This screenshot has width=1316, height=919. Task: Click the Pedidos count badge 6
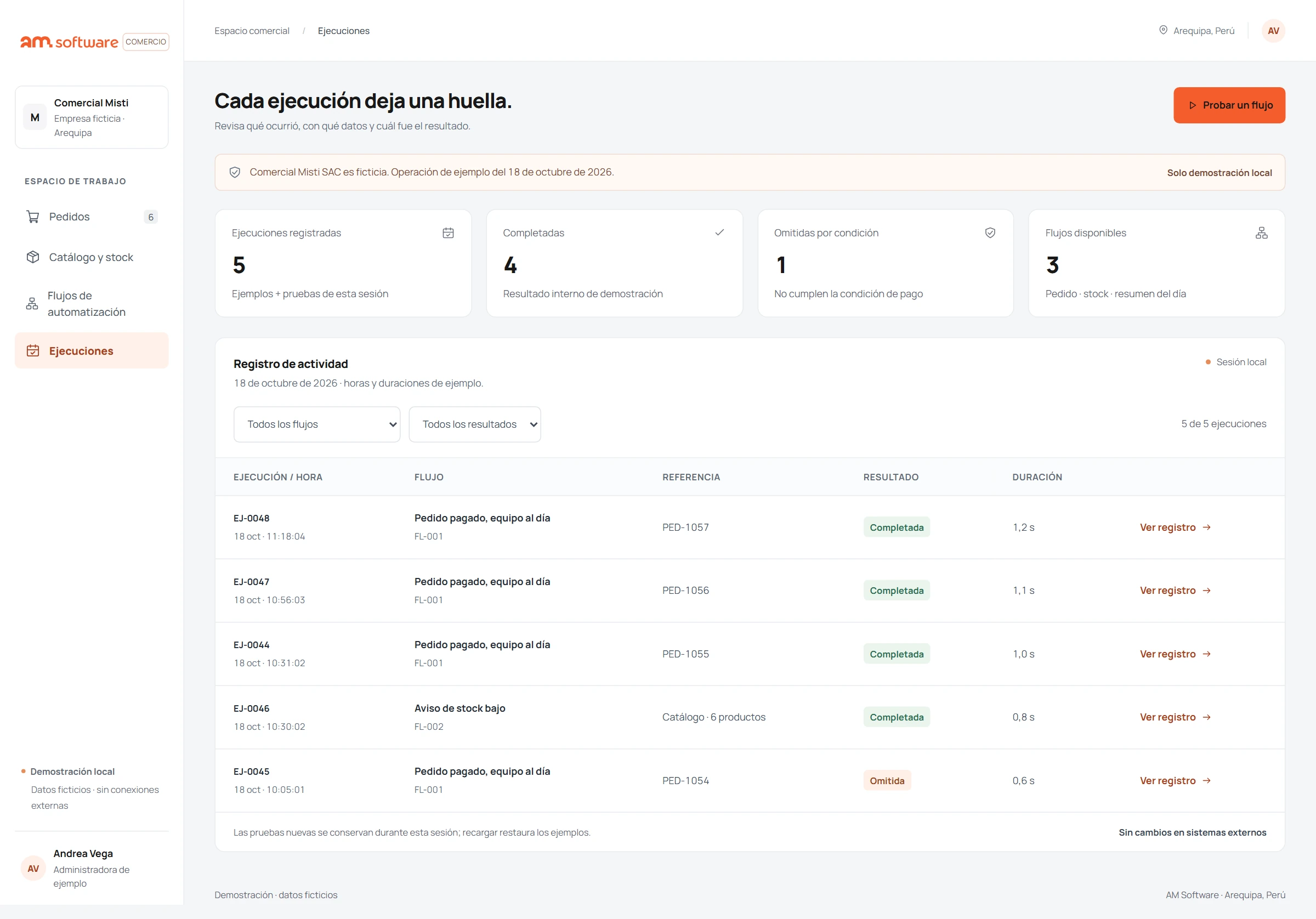click(x=151, y=217)
